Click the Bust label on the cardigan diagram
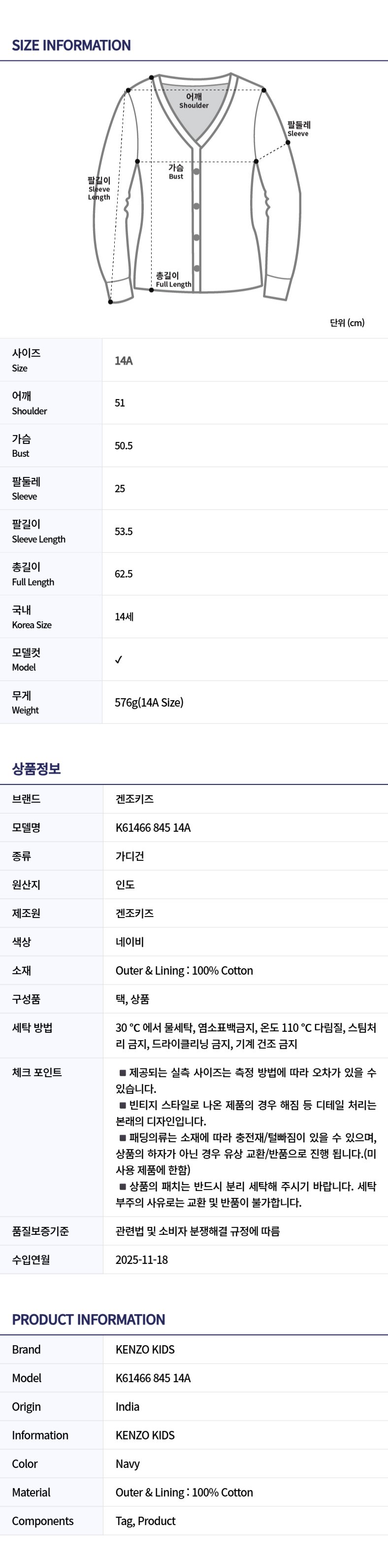Screen dimensions: 388x1568 click(176, 171)
